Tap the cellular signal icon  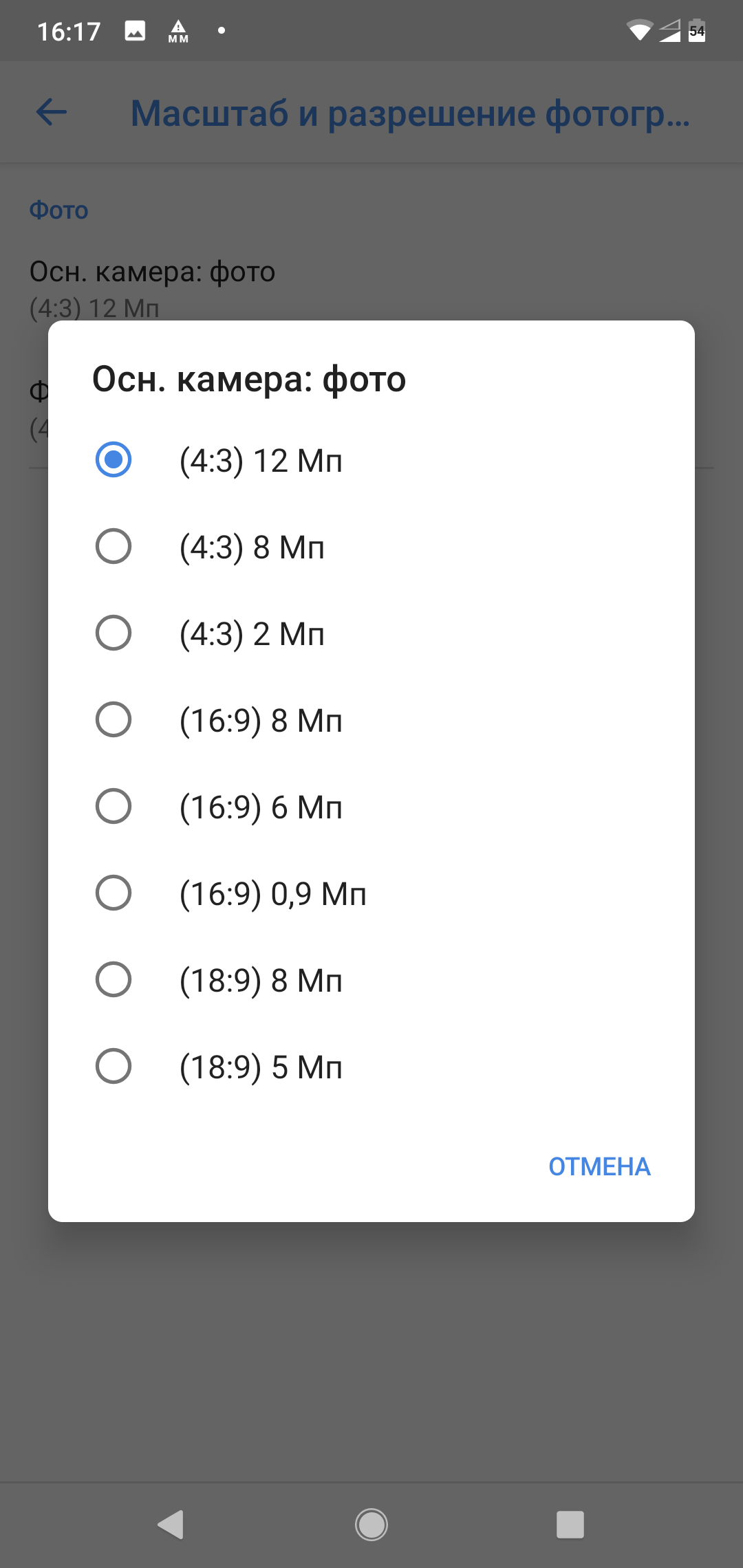click(669, 31)
